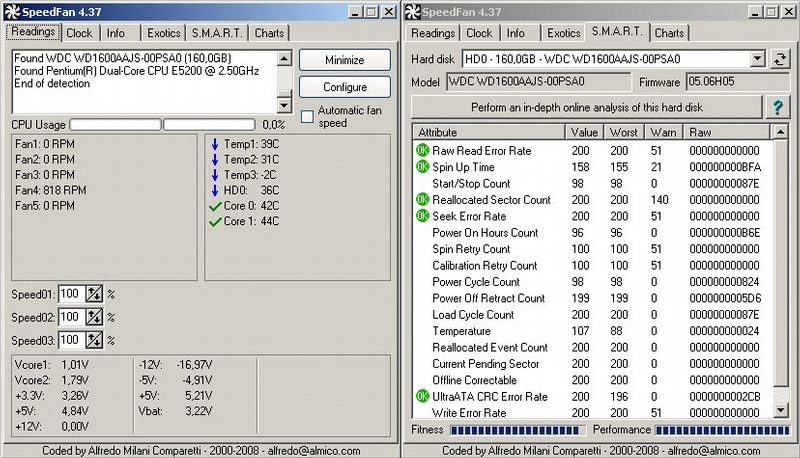Select the Current Pending Sector row
800x458 pixels.
coord(593,364)
